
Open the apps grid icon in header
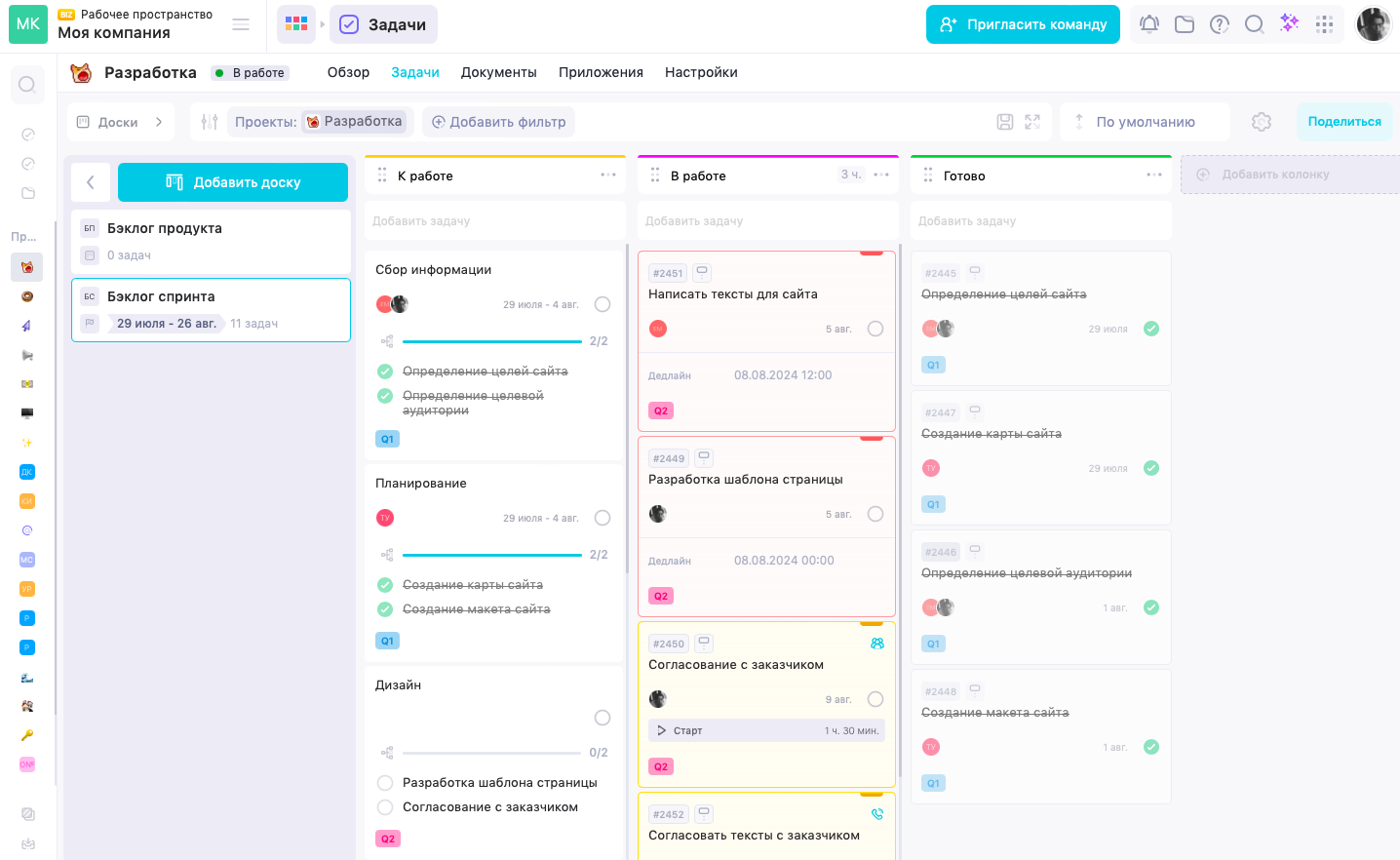[1324, 24]
